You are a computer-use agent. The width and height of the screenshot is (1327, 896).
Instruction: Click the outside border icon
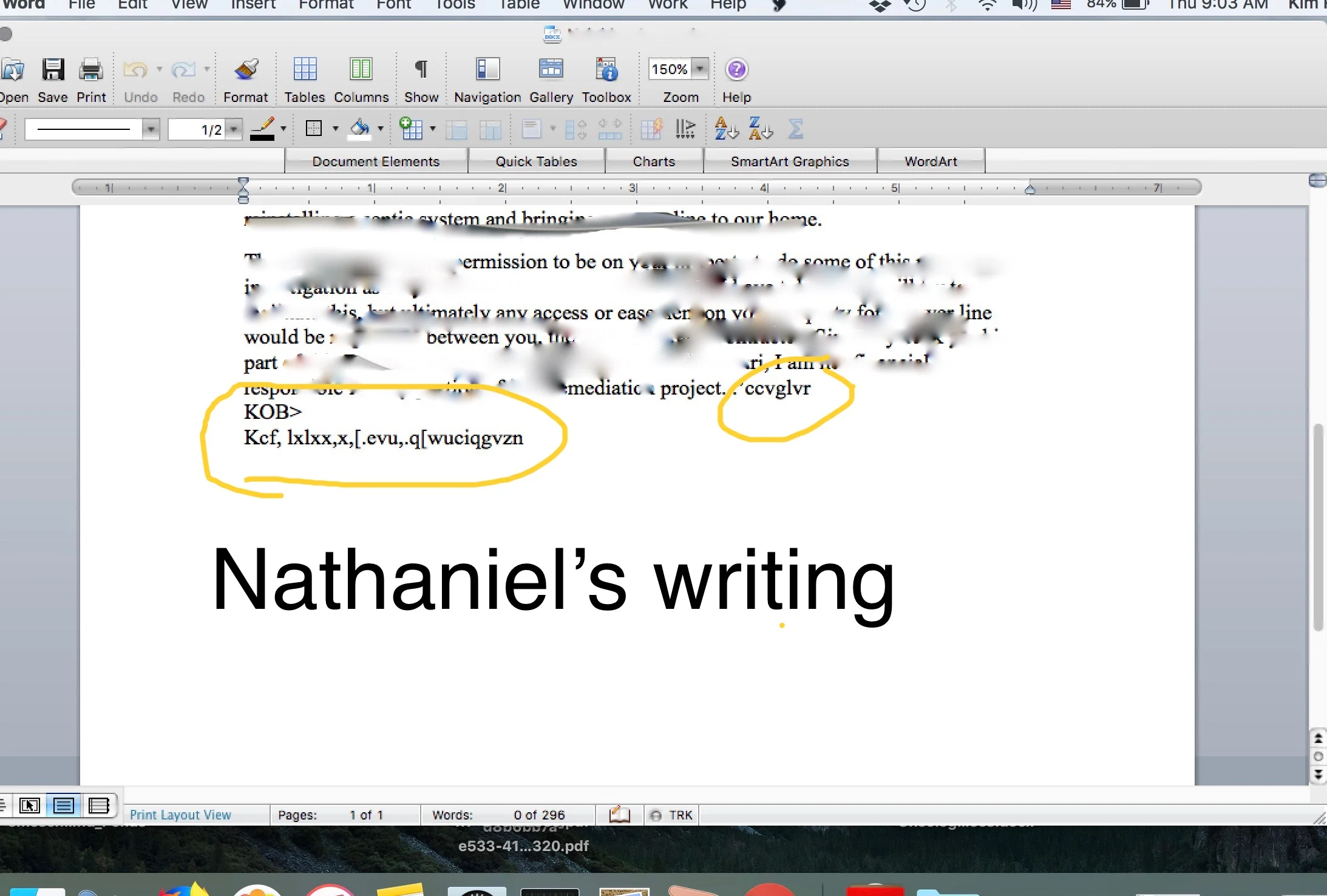314,128
